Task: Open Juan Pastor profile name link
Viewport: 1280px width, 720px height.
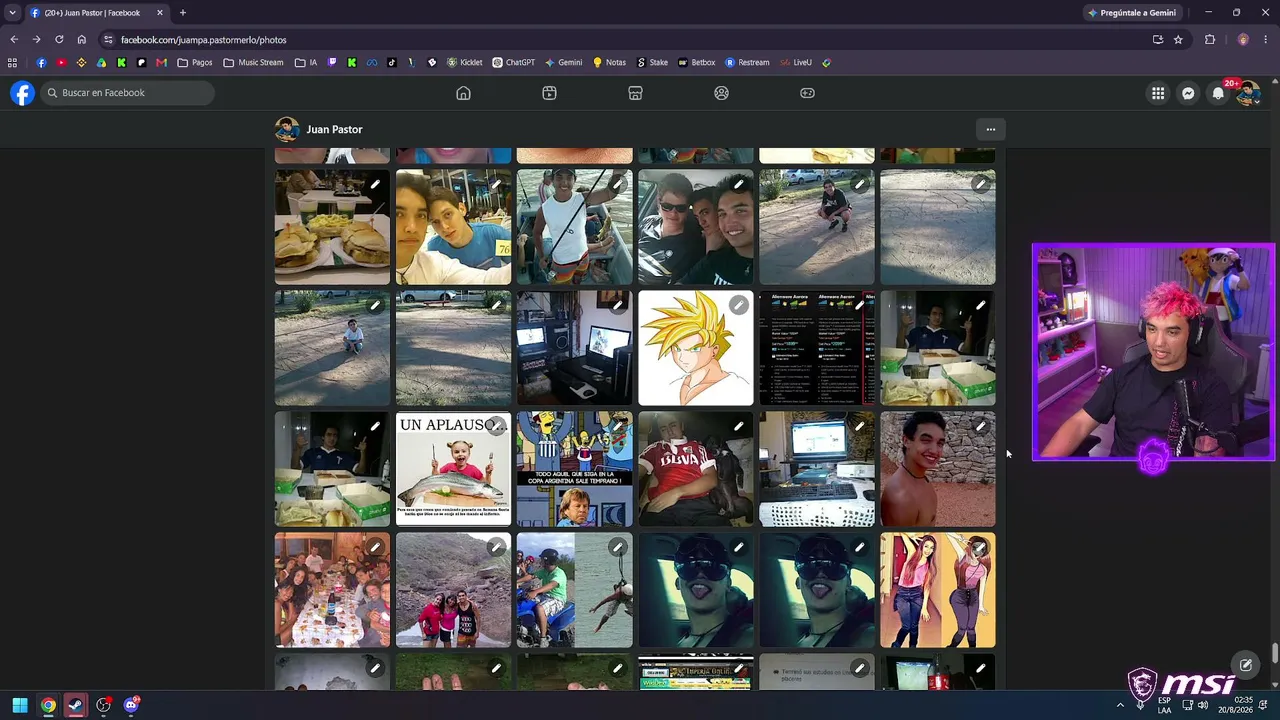Action: point(334,130)
